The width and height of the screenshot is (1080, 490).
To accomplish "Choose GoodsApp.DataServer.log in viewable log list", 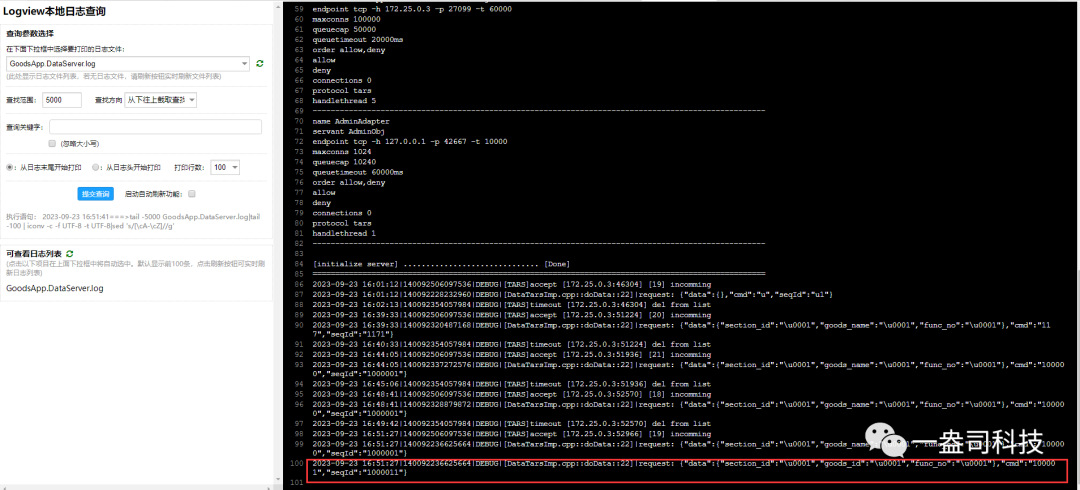I will pos(55,288).
